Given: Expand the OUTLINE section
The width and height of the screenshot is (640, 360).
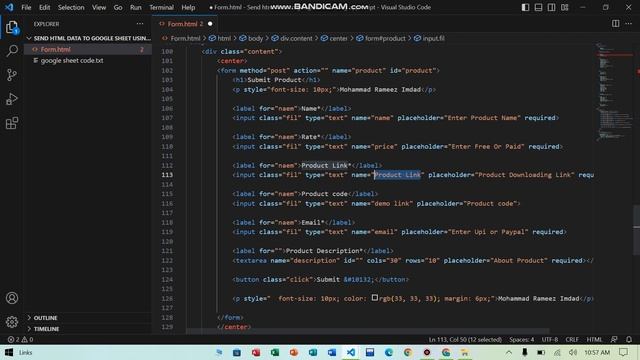Looking at the screenshot, I should (x=88, y=318).
